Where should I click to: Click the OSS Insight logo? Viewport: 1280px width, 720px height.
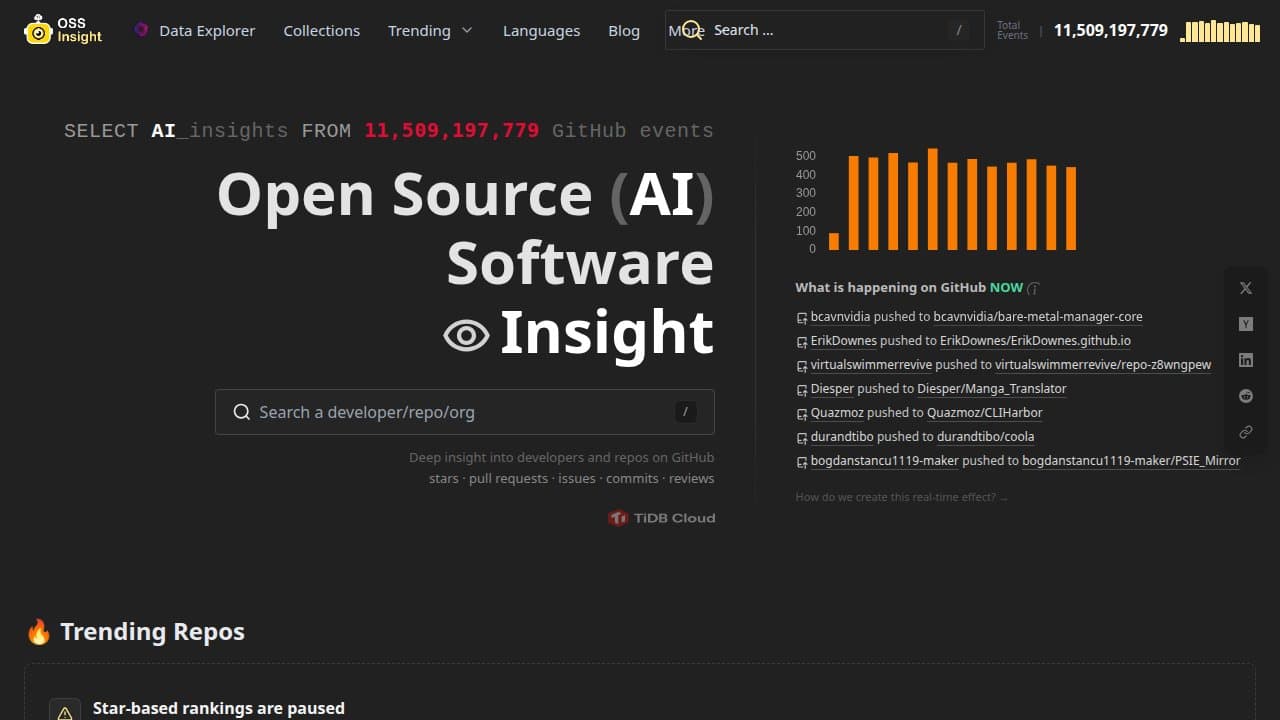[63, 30]
